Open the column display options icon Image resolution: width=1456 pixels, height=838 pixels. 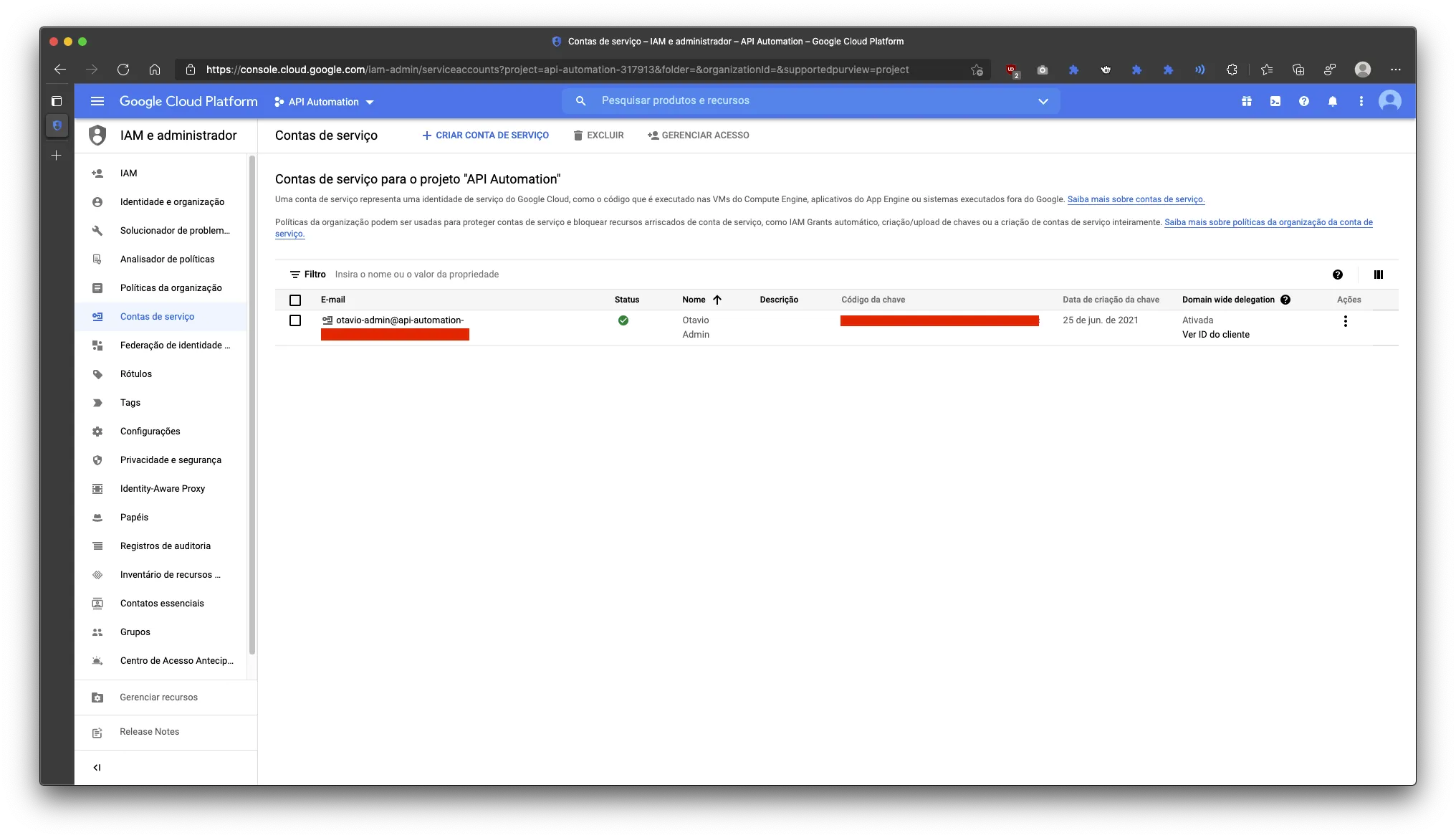(x=1379, y=275)
